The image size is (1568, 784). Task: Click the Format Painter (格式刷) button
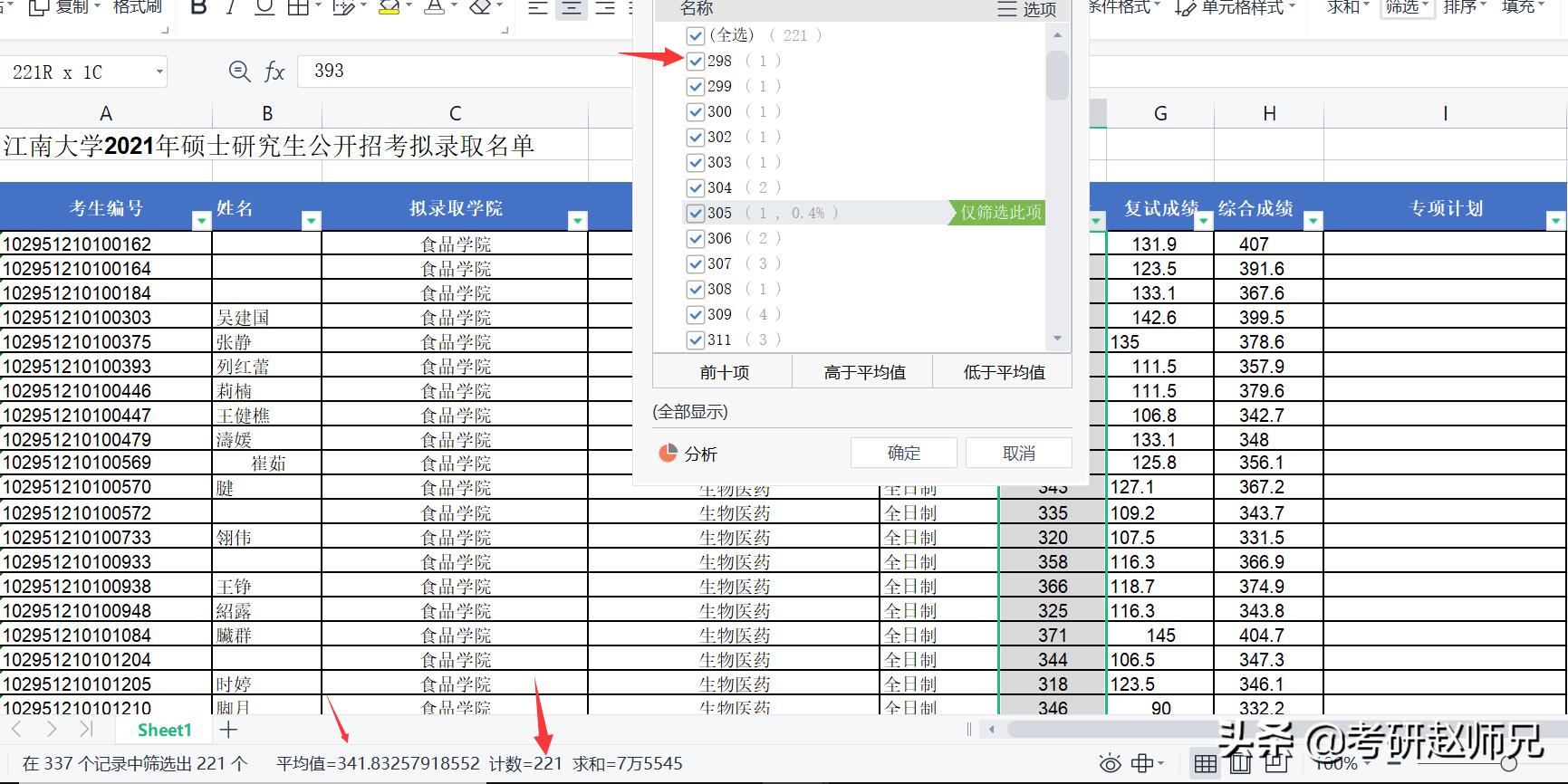point(138,6)
